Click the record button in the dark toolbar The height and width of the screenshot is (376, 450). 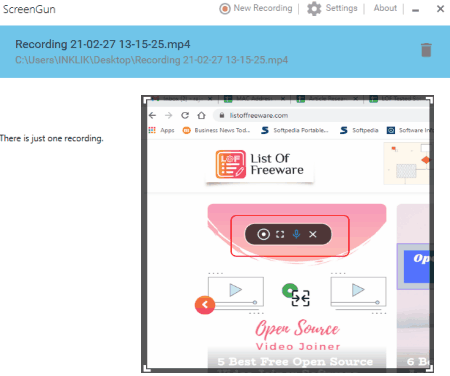tap(263, 234)
